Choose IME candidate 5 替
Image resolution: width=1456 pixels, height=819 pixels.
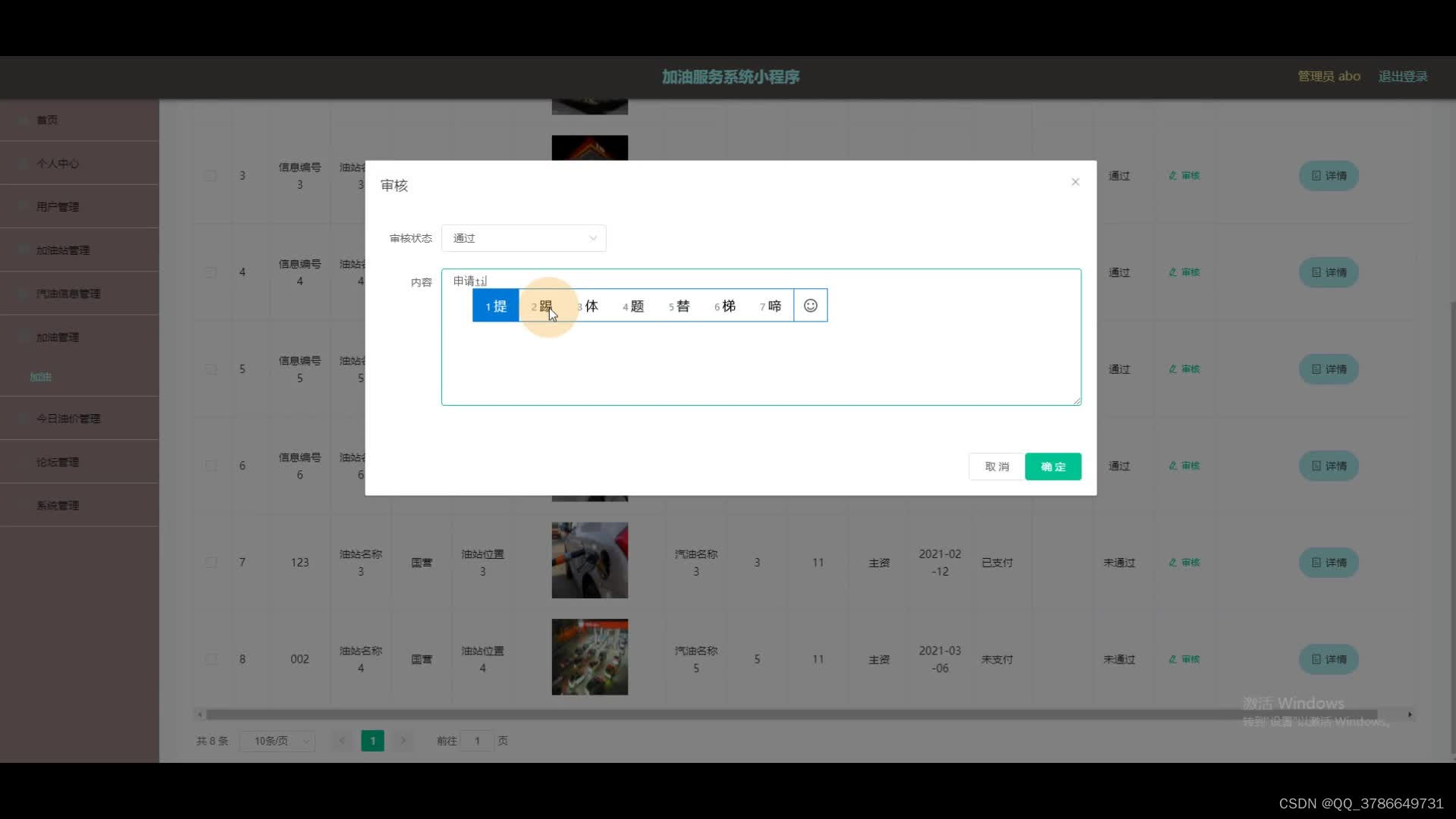pos(679,306)
